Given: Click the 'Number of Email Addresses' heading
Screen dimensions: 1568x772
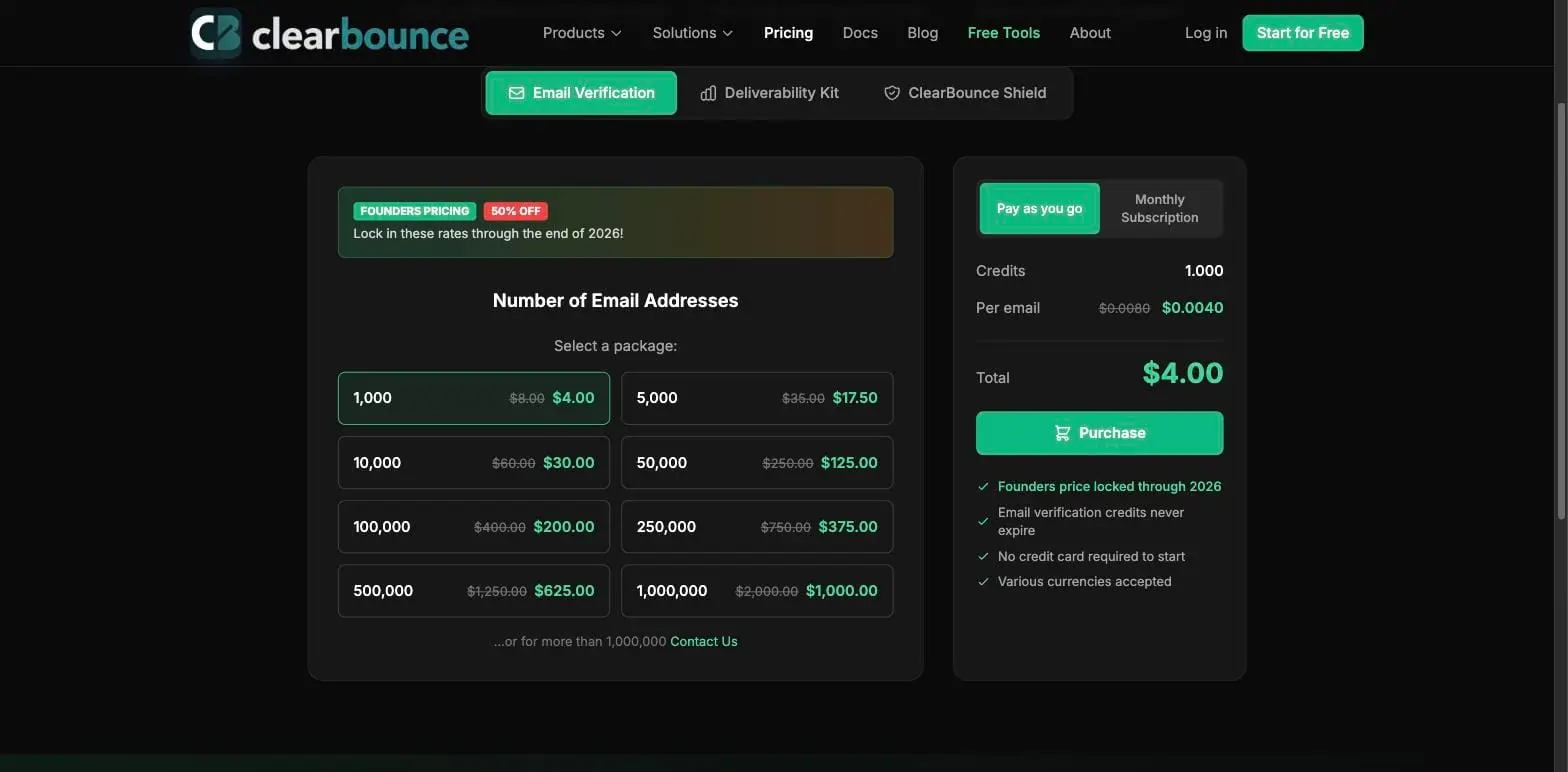Looking at the screenshot, I should tap(615, 300).
